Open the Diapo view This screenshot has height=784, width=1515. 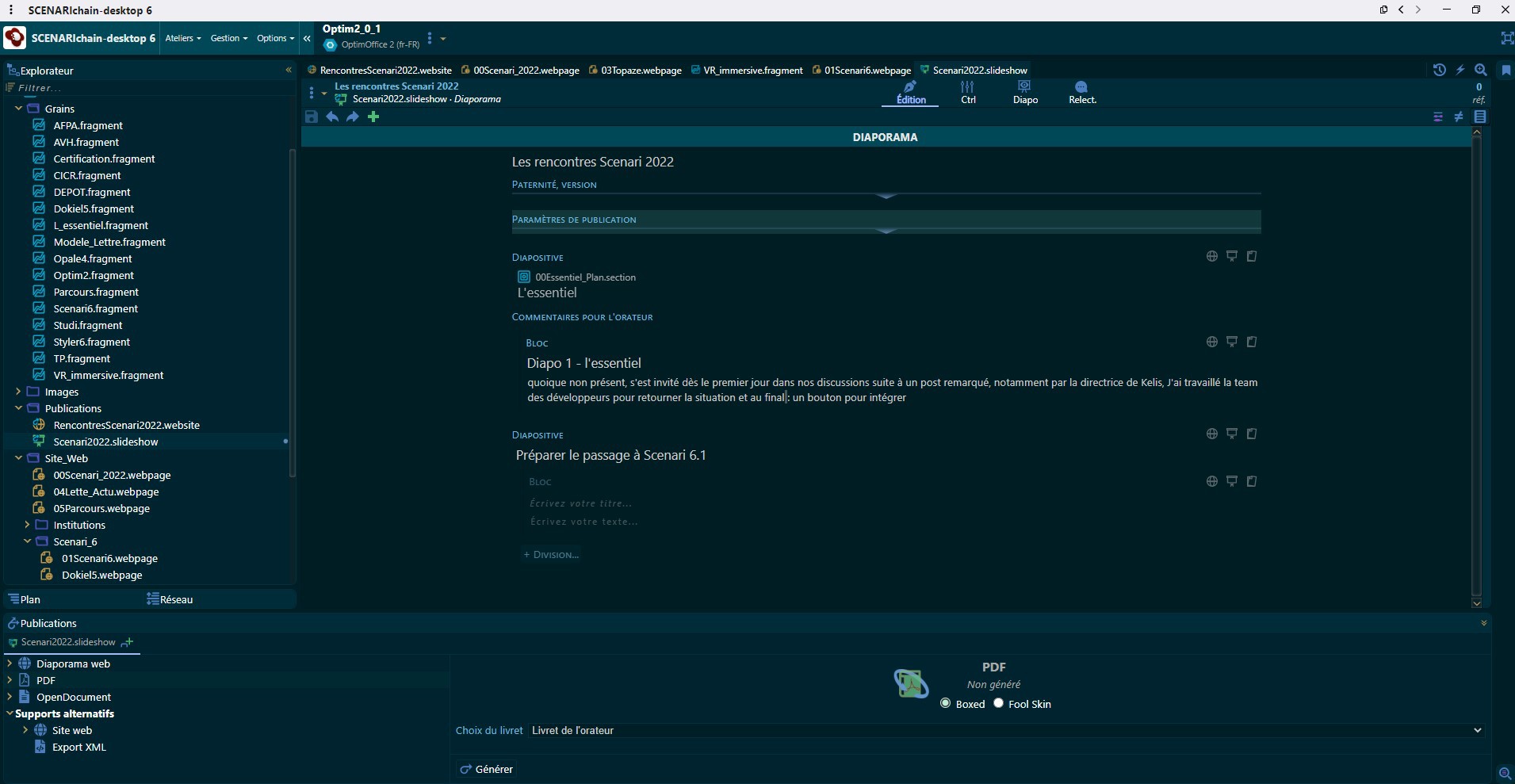1024,92
